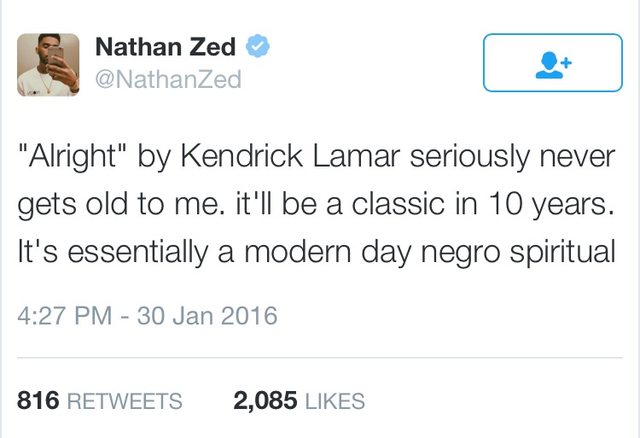This screenshot has height=438, width=640.
Task: Click the blue verified badge
Action: point(258,46)
